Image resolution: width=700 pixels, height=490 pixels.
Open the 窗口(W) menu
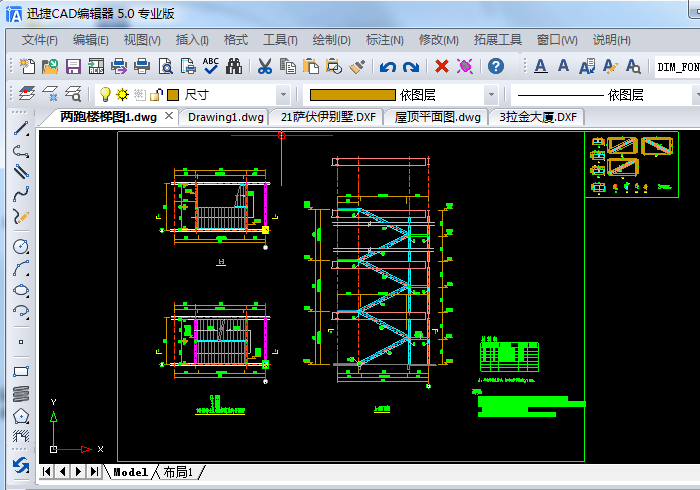pyautogui.click(x=557, y=40)
